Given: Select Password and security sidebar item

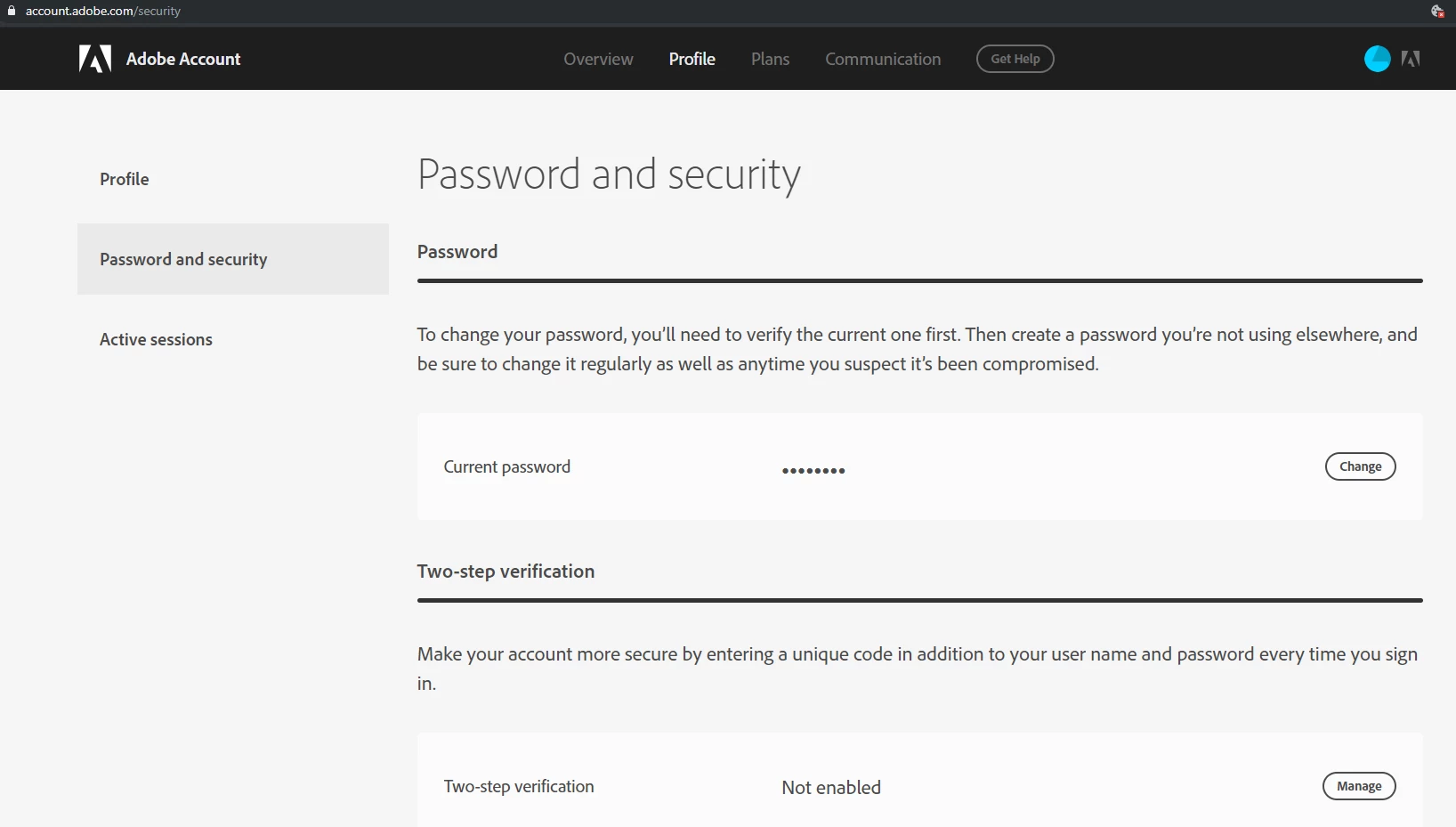Looking at the screenshot, I should [233, 259].
